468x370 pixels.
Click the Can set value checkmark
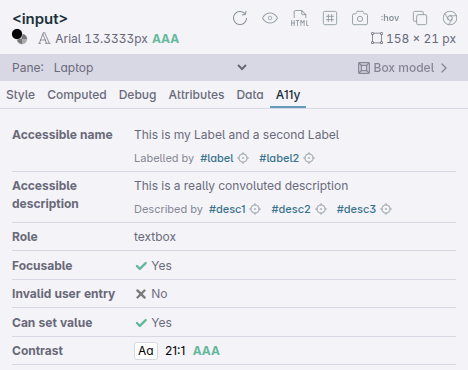[x=141, y=323]
